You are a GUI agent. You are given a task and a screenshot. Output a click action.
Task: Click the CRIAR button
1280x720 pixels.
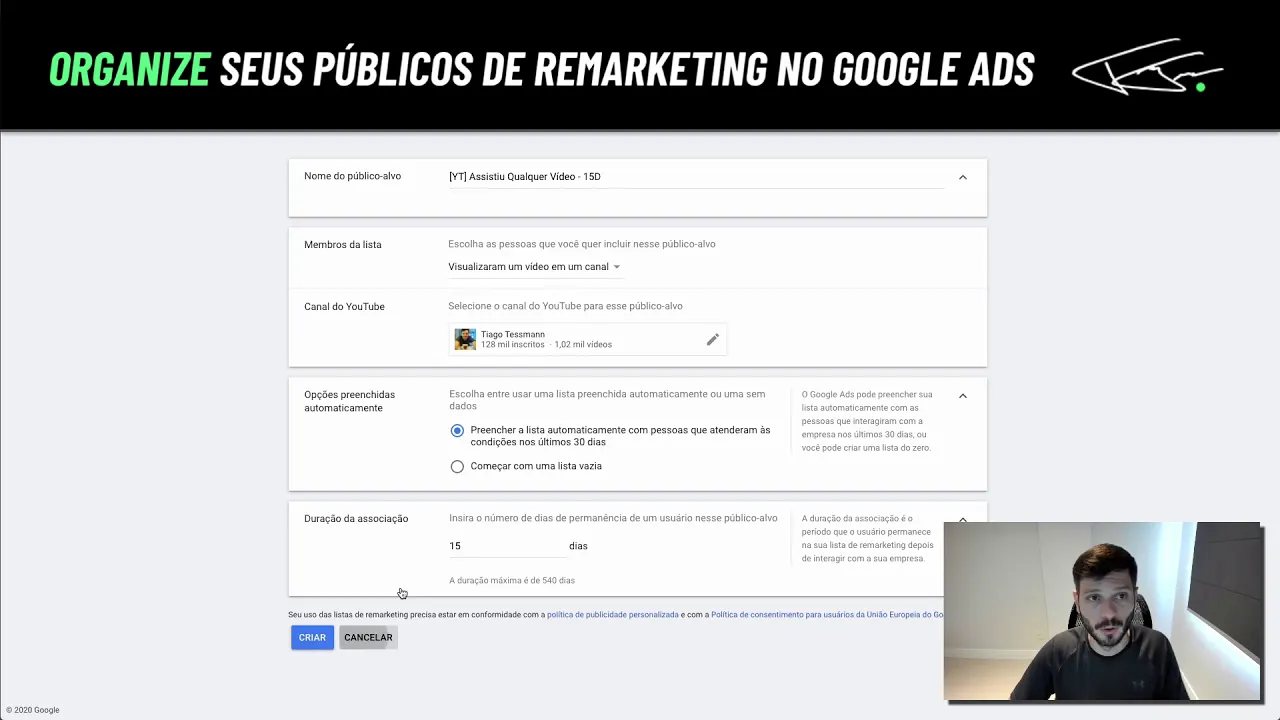click(x=312, y=637)
